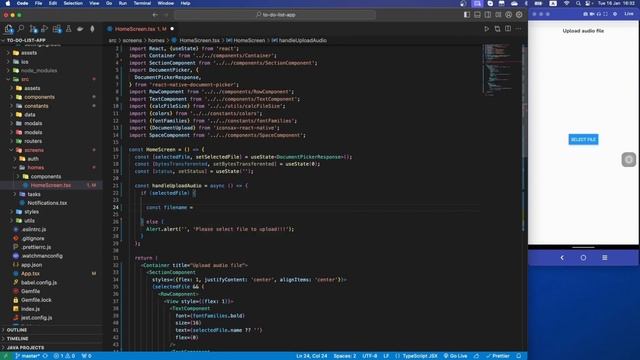Open the Terminal menu
Viewport: 640px width, 360px height.
(142, 3)
